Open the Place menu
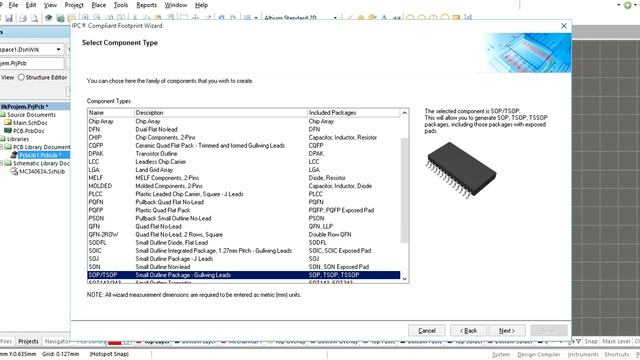Viewport: 640px width, 360px height. tap(98, 5)
